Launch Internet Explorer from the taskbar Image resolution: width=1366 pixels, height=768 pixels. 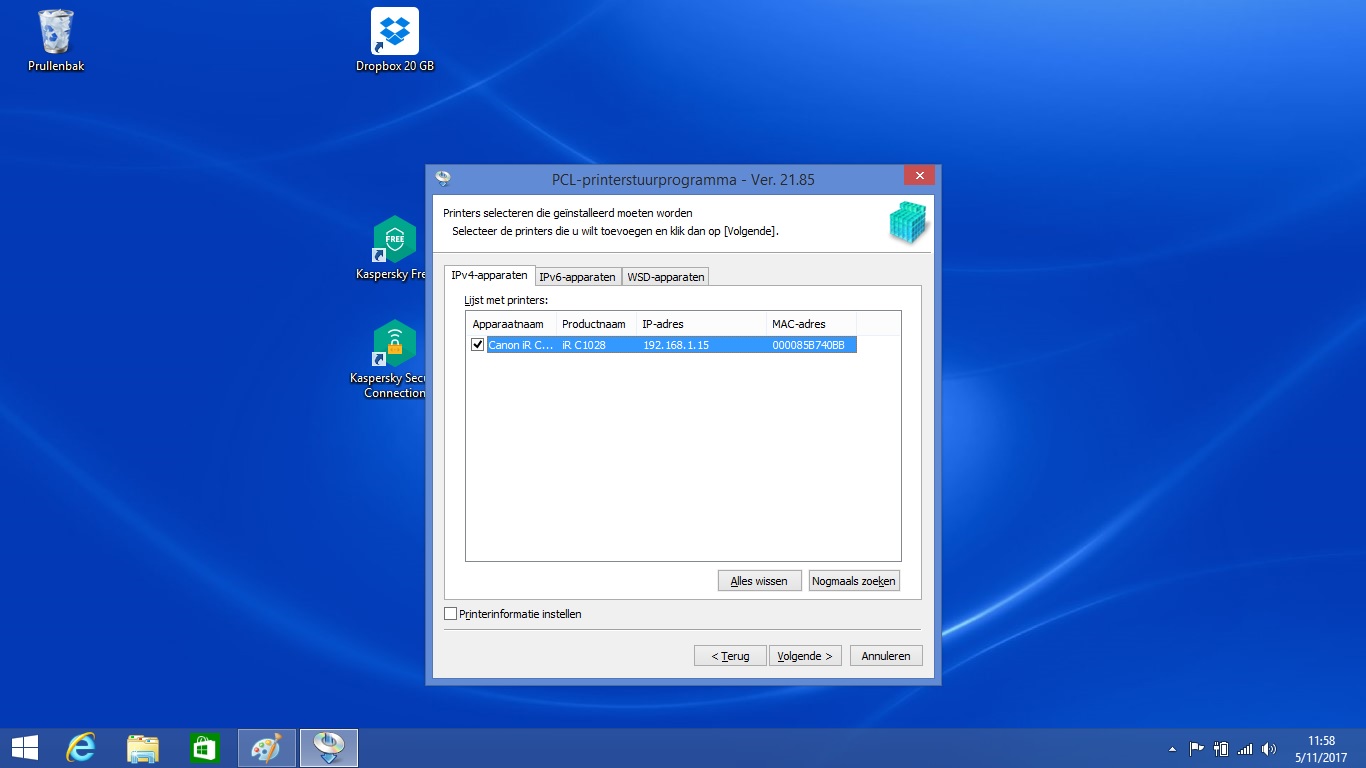click(81, 748)
